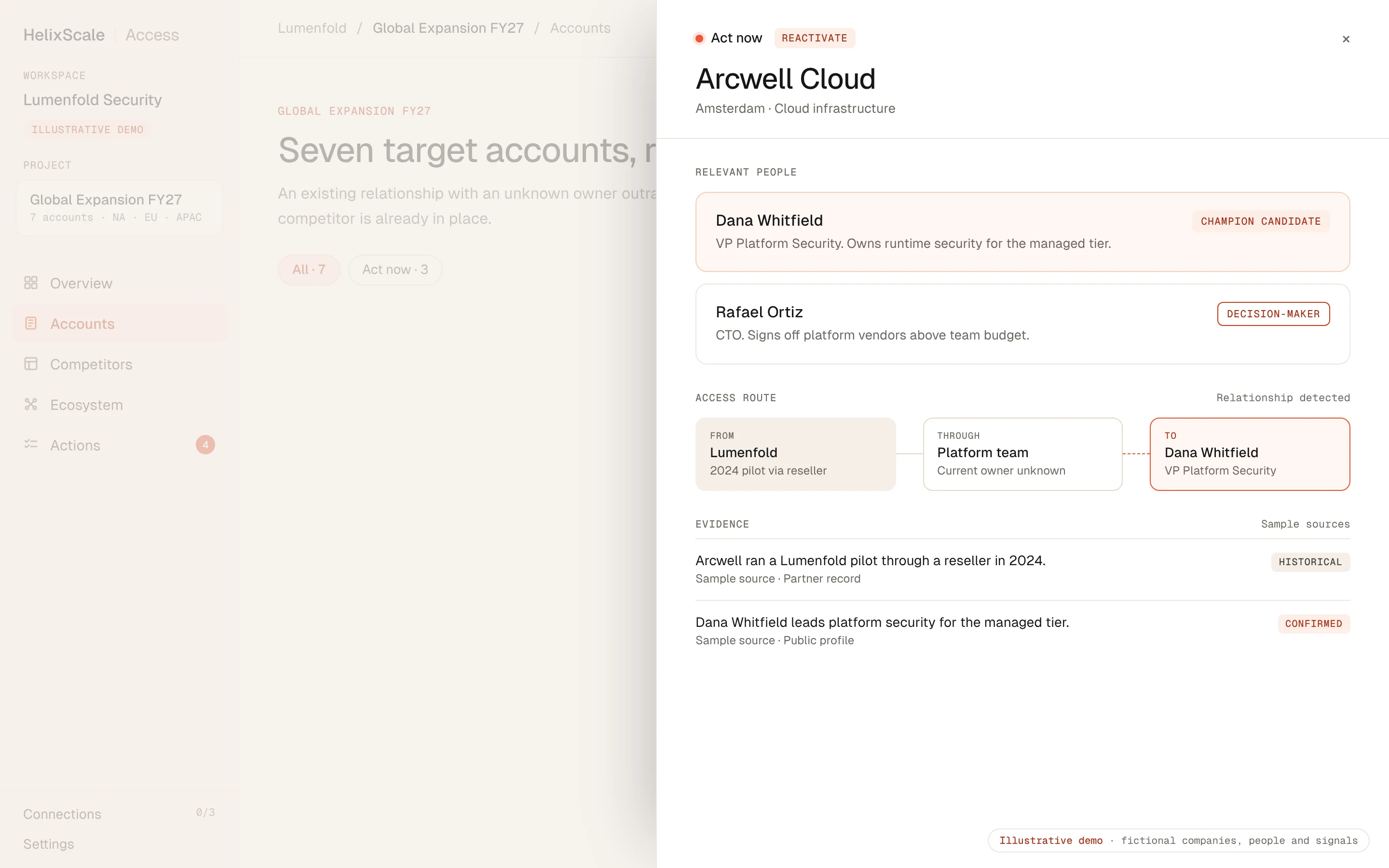The width and height of the screenshot is (1389, 868).
Task: Open the Accounts sidebar item
Action: (x=120, y=324)
